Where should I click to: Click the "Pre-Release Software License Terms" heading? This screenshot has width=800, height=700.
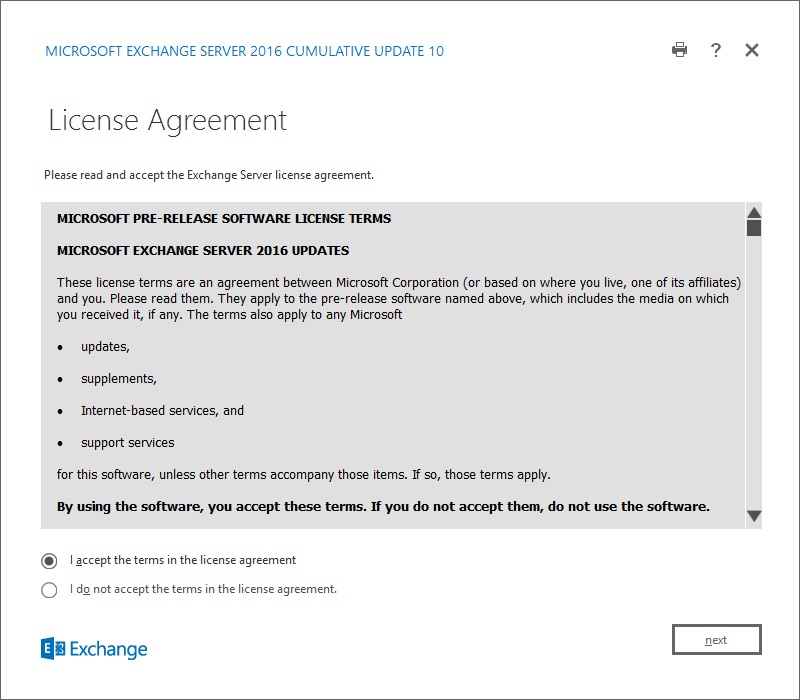coord(224,218)
